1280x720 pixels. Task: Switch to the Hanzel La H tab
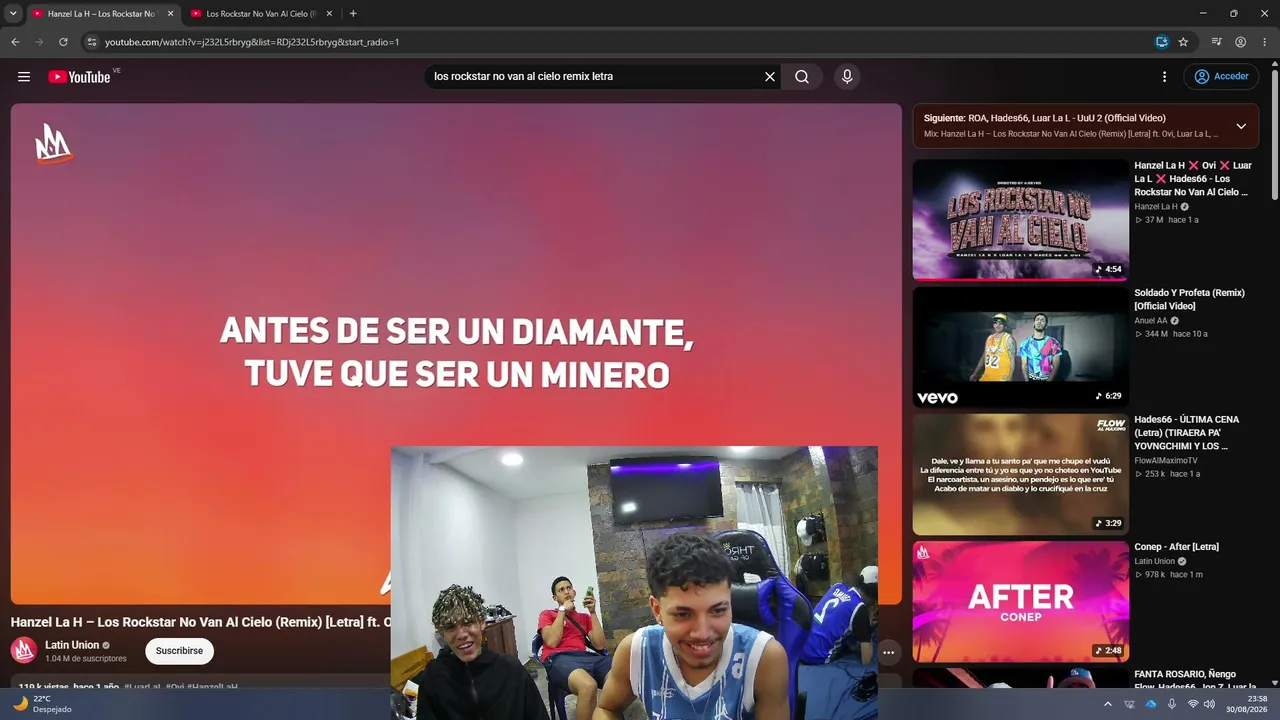coord(102,14)
